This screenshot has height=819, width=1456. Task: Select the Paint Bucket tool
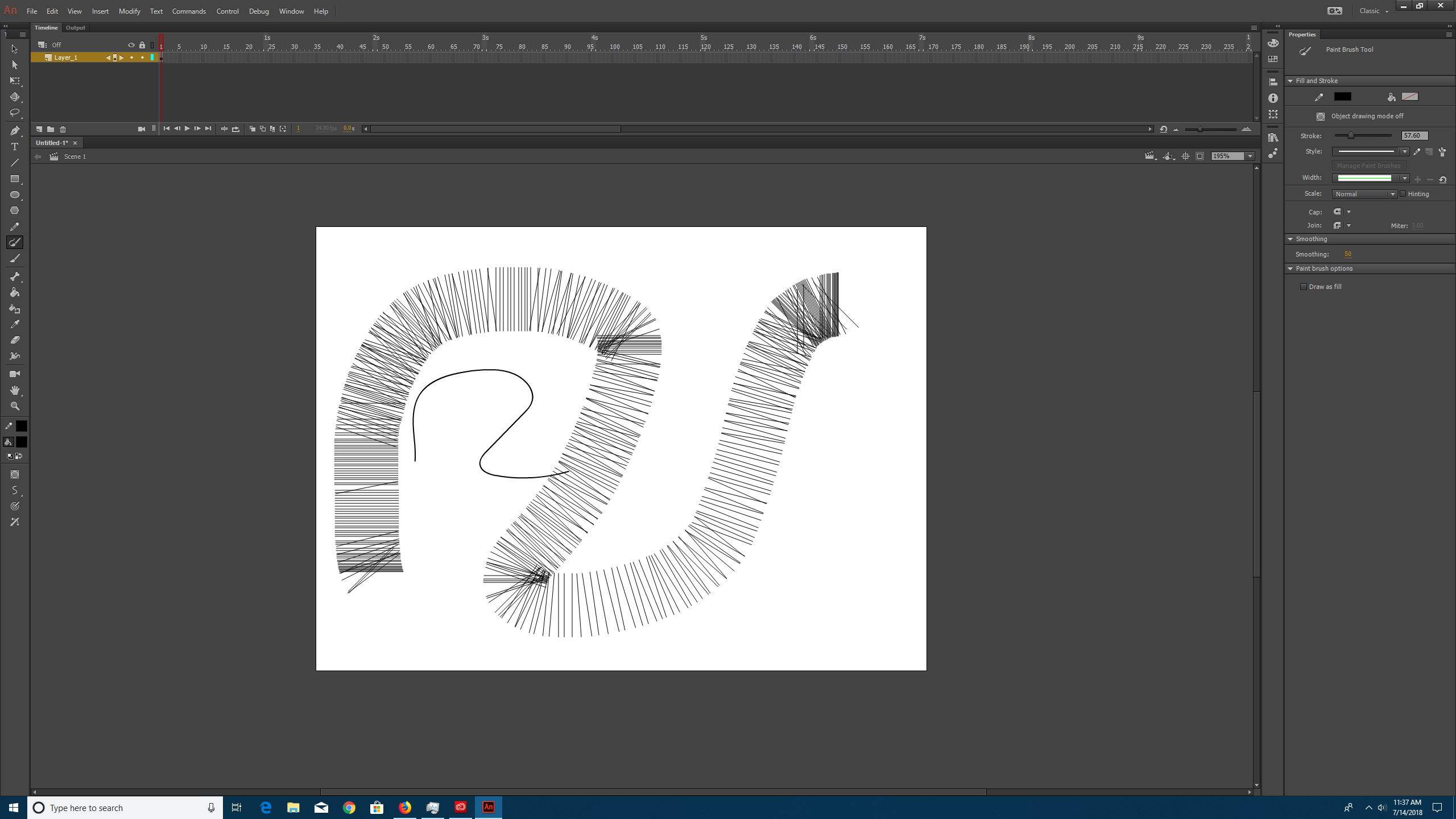(x=15, y=292)
